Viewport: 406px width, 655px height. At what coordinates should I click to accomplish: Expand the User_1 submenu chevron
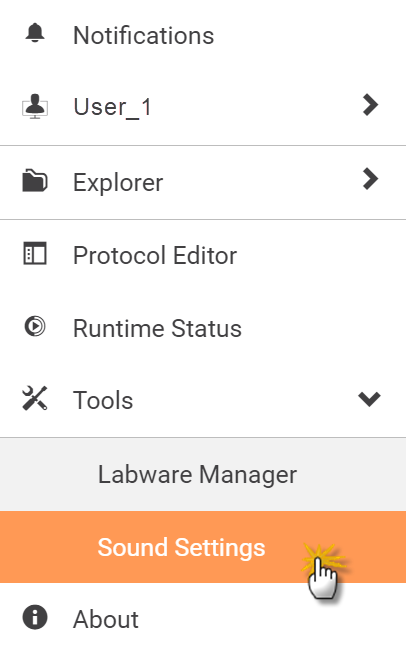click(x=370, y=105)
